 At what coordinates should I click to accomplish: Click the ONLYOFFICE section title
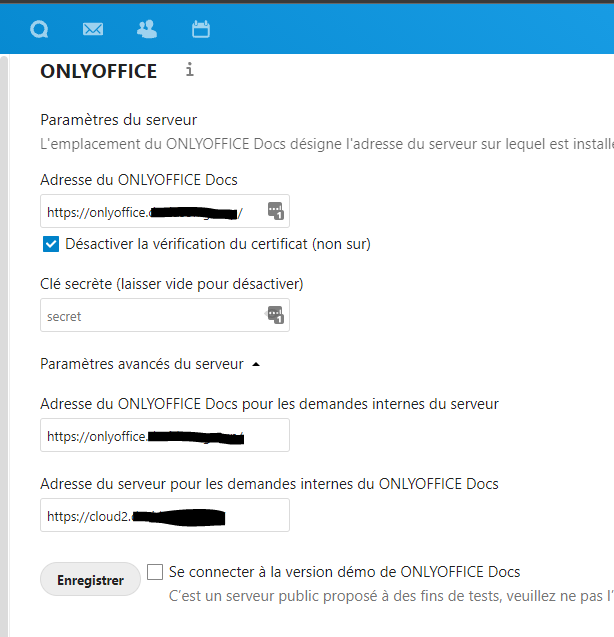(98, 72)
